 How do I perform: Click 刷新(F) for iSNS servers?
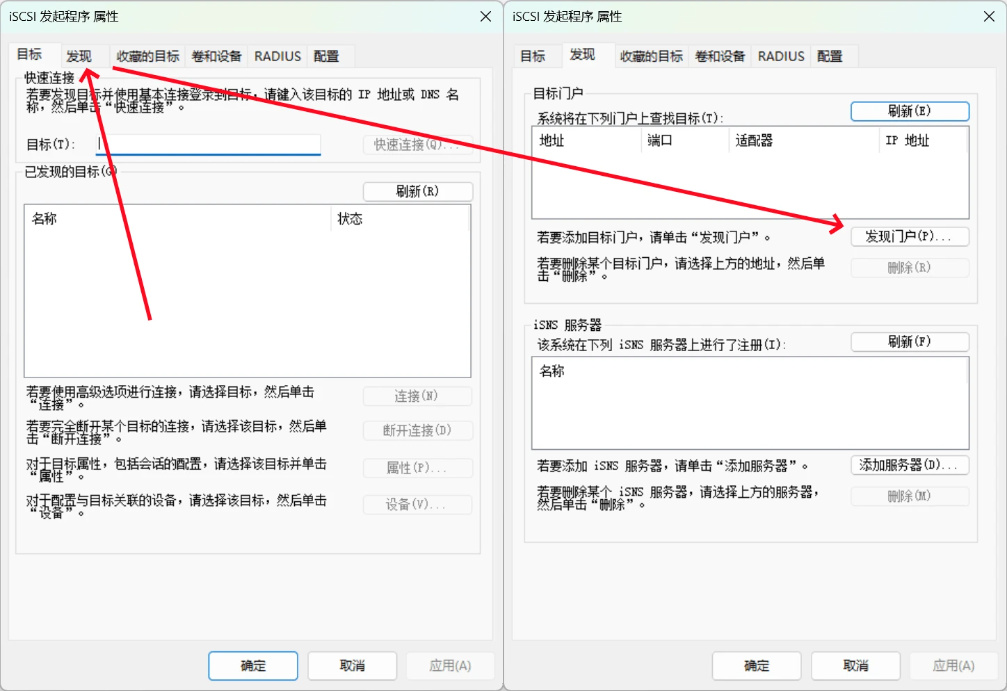[x=910, y=342]
